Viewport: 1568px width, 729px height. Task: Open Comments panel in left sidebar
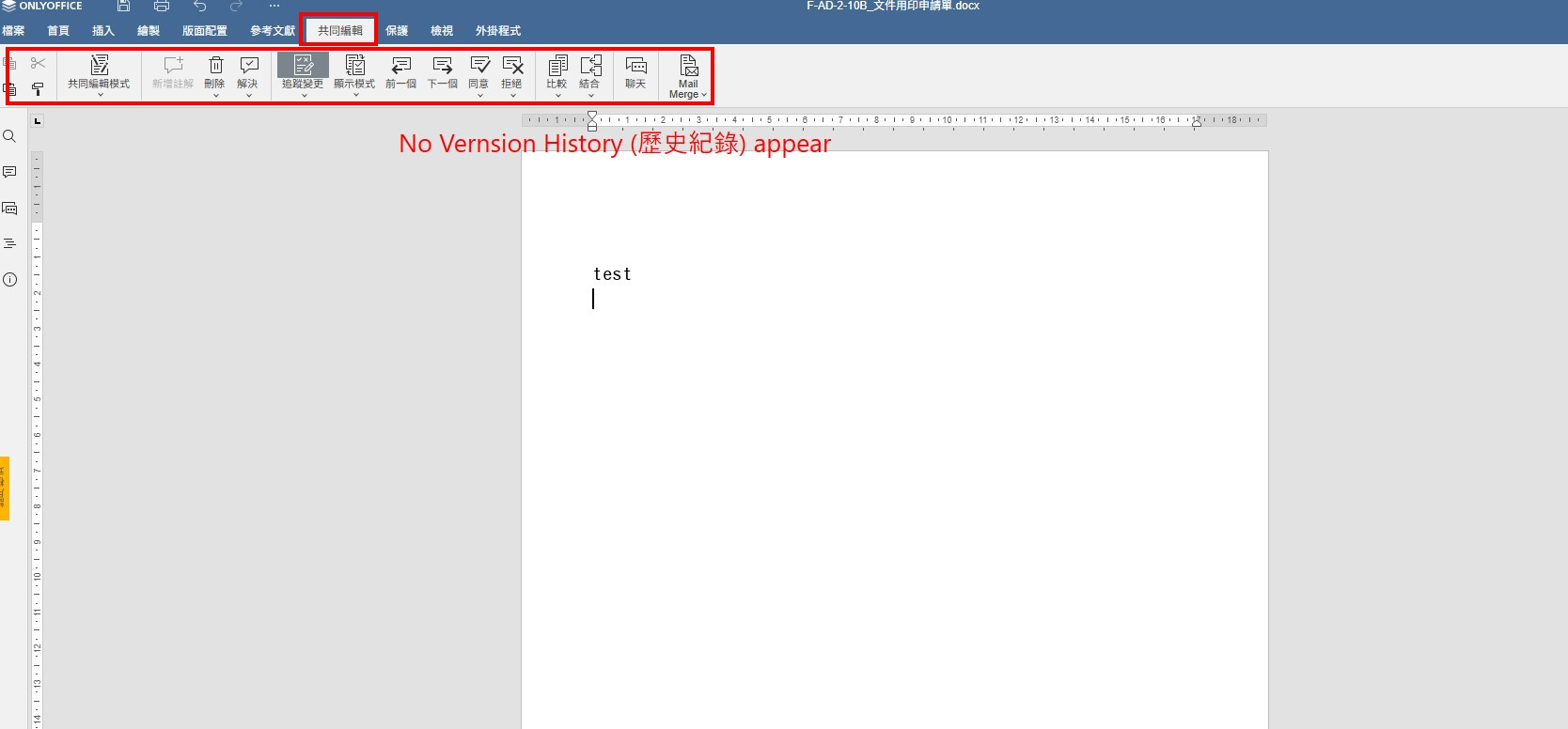tap(9, 172)
